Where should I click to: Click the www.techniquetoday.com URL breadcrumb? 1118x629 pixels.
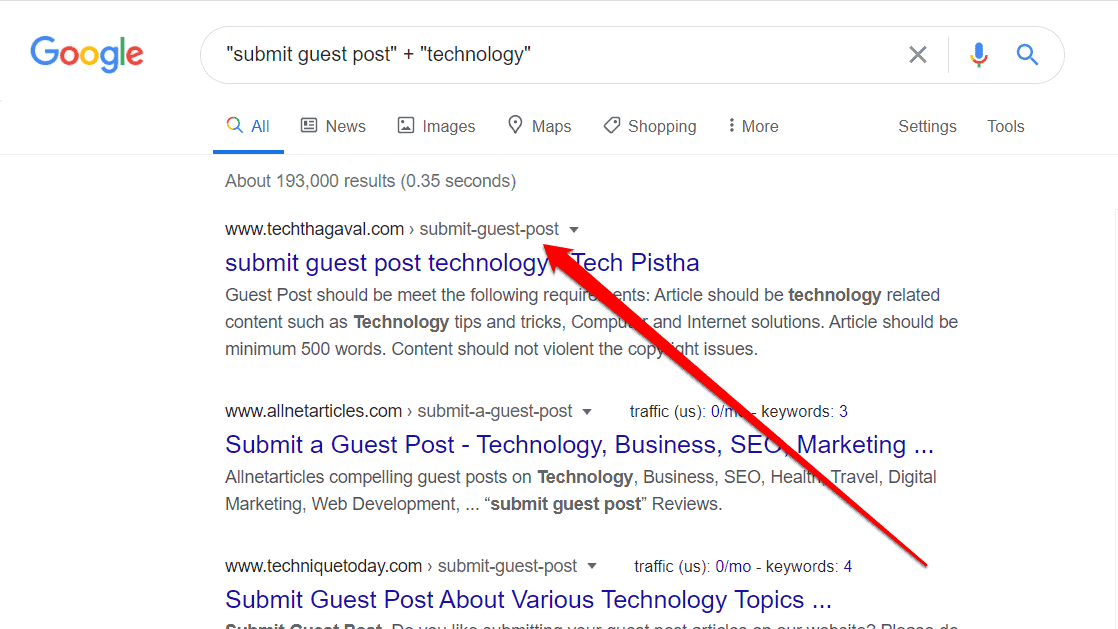click(401, 566)
